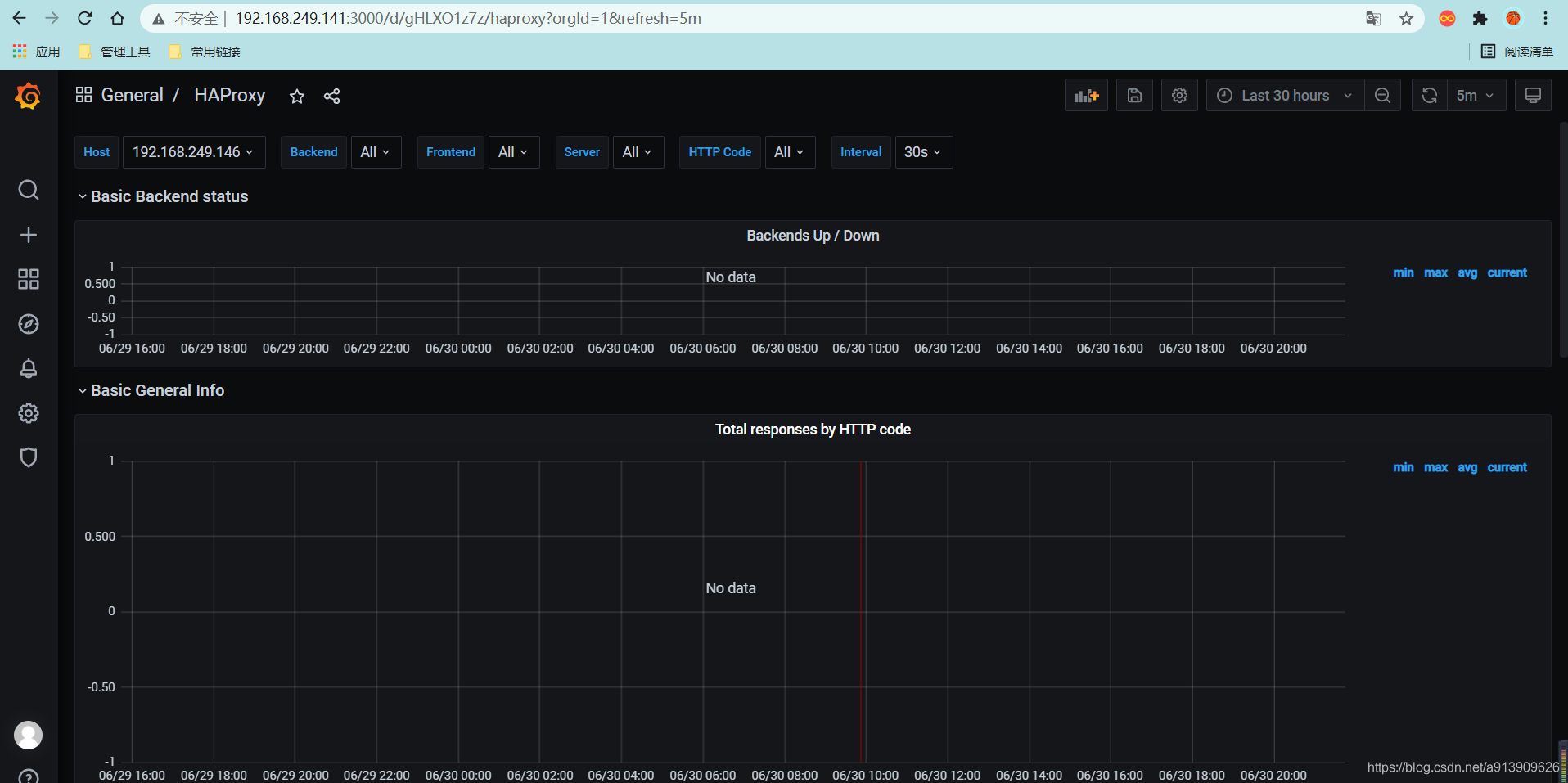This screenshot has width=1568, height=783.
Task: Open the Last 30 hours time picker
Action: click(1285, 96)
